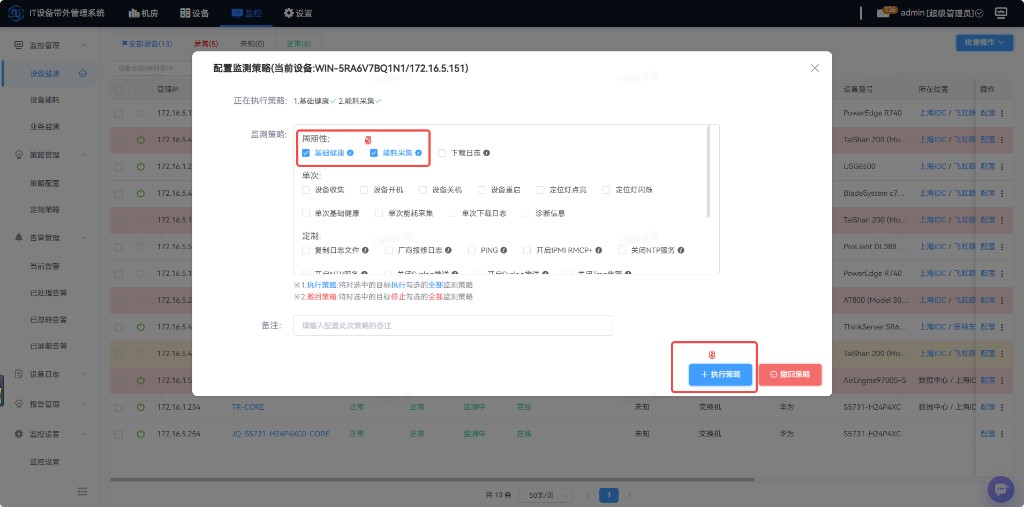Click power icon in 172.16.1.254 row
Viewport: 1024px width, 507px height.
tap(140, 407)
